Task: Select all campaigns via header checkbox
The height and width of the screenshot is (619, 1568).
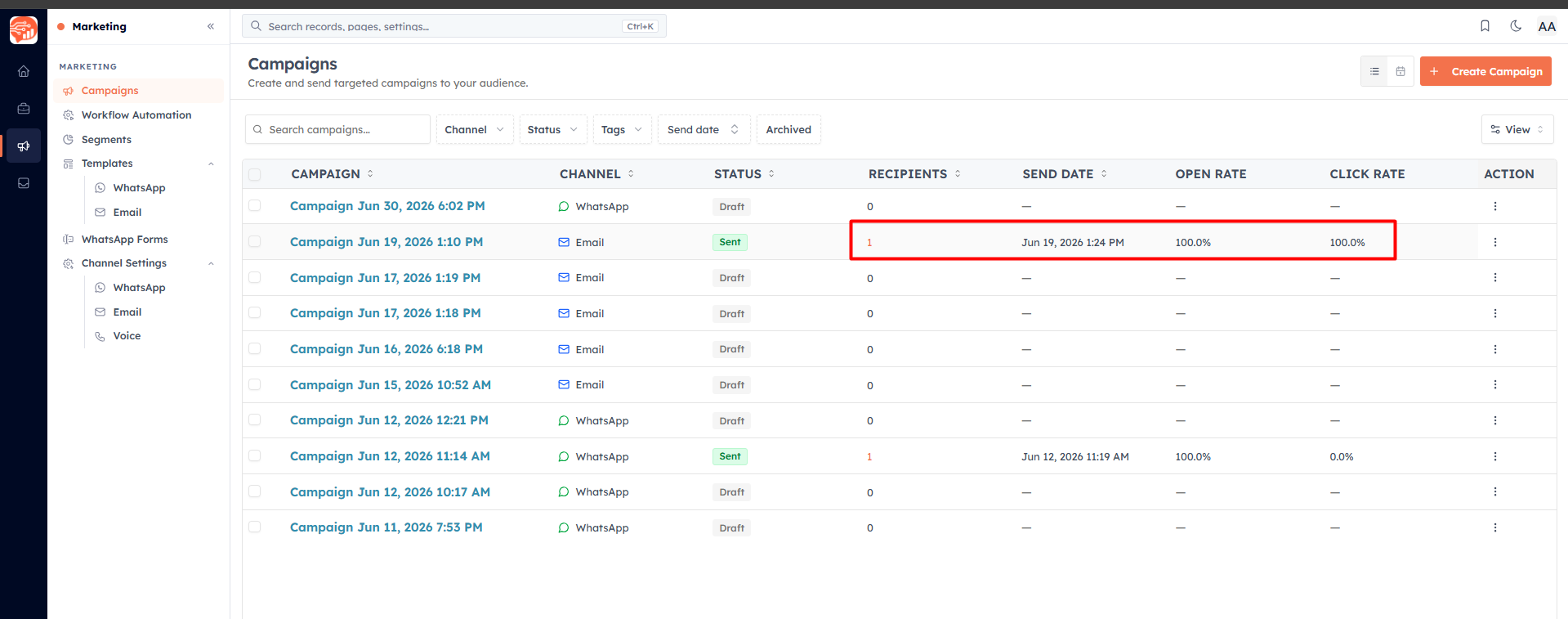Action: tap(255, 174)
